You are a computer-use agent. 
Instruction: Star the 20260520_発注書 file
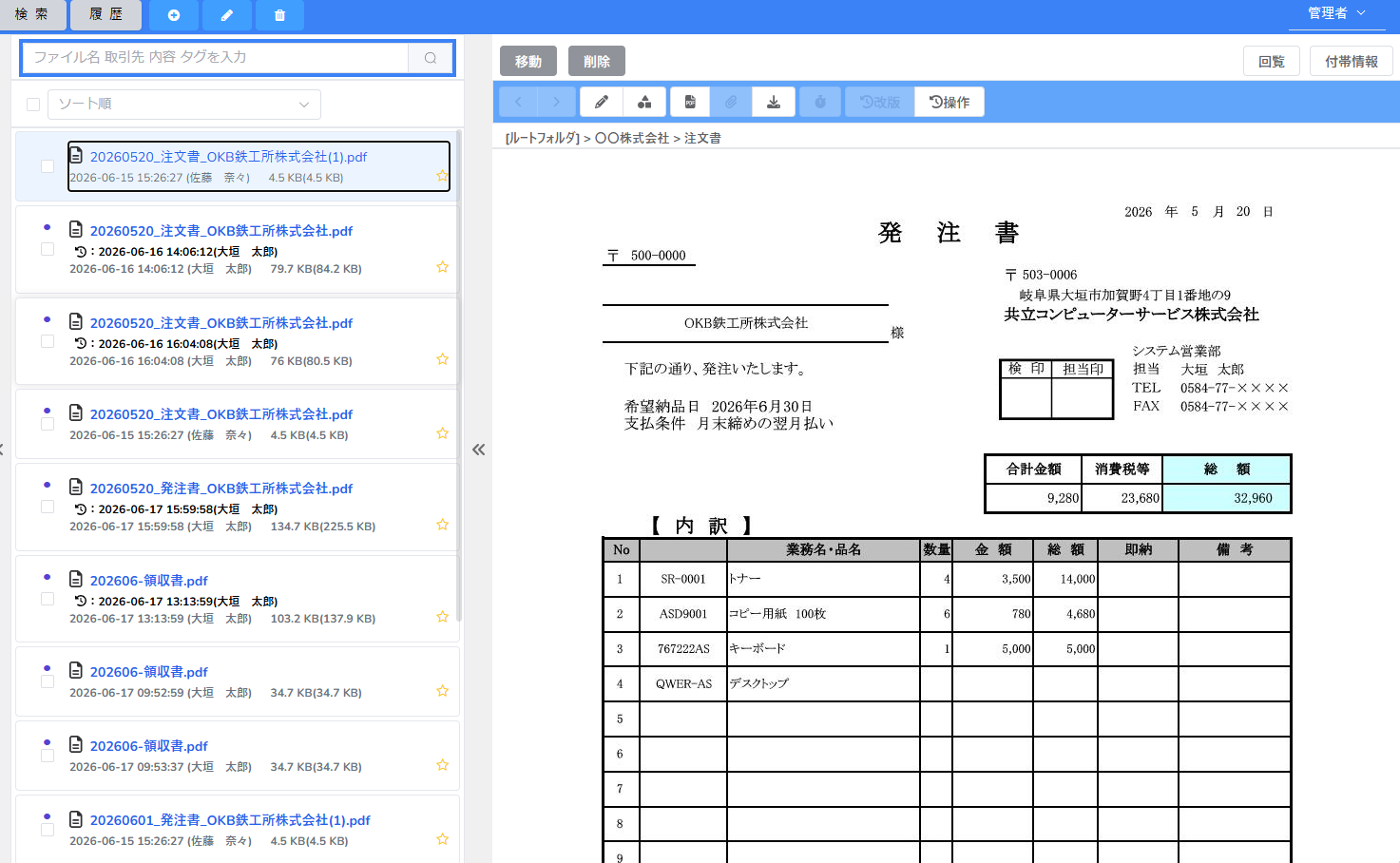(x=442, y=525)
